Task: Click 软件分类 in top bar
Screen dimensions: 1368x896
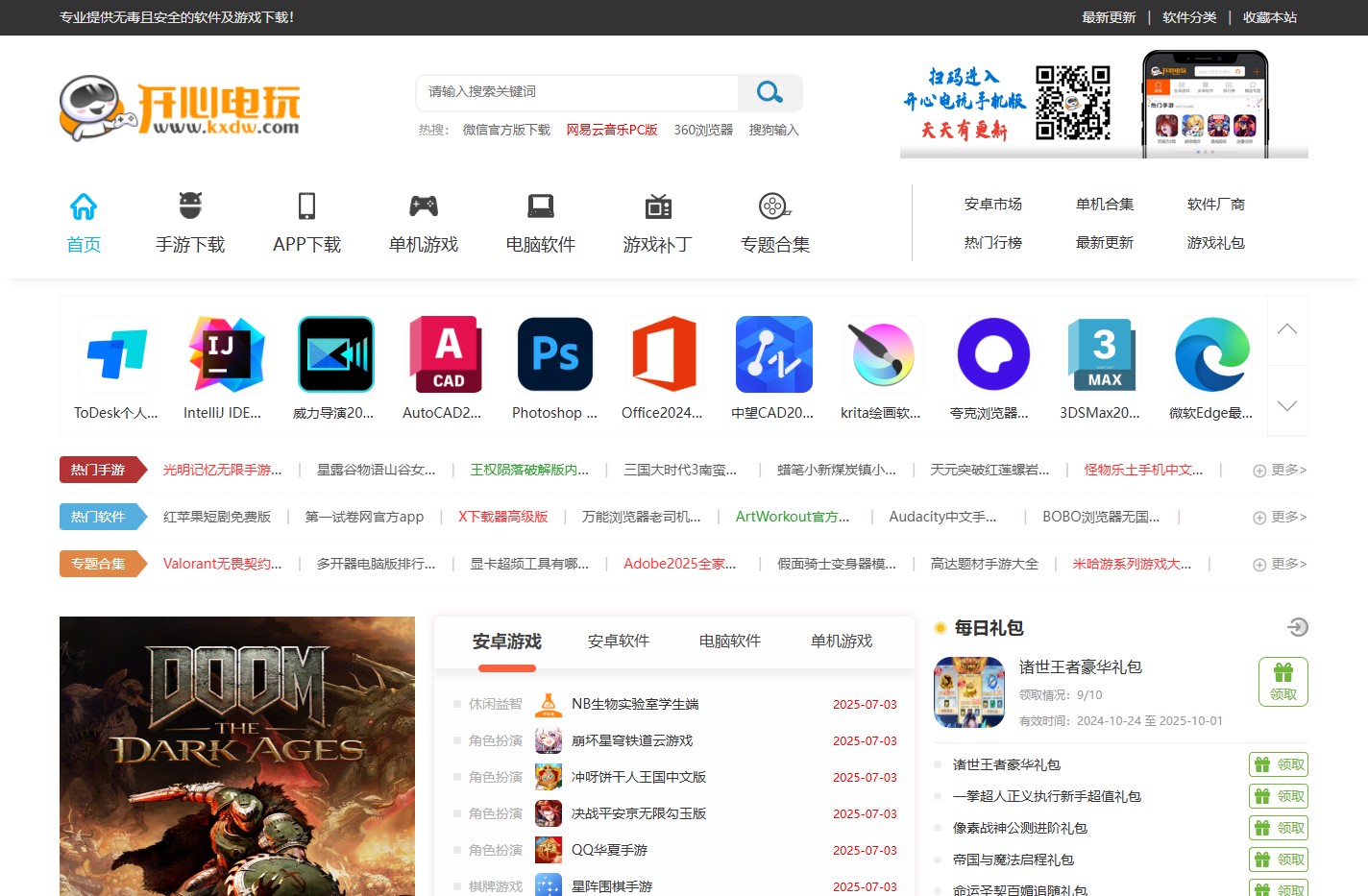Action: tap(1189, 17)
